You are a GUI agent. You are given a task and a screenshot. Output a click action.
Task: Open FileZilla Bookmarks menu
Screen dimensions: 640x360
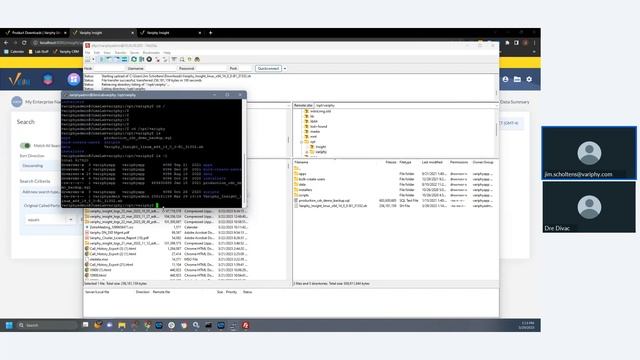(x=151, y=53)
